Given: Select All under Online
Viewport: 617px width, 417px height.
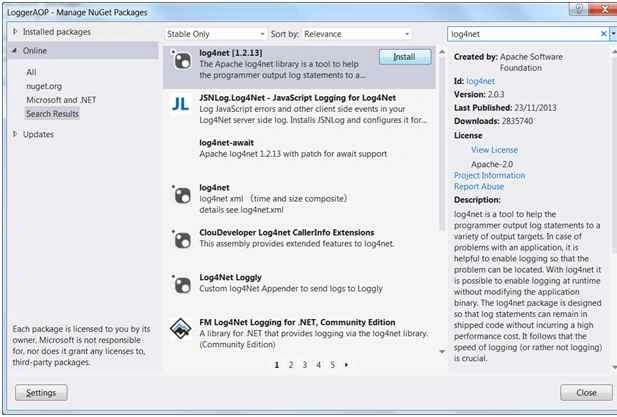Looking at the screenshot, I should coord(31,72).
